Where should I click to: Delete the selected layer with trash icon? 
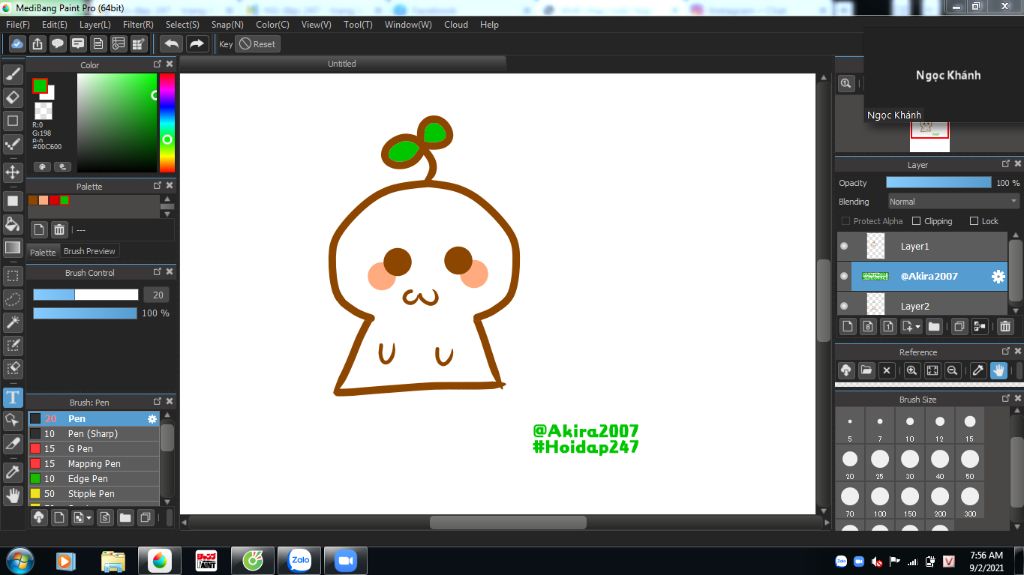pyautogui.click(x=1004, y=326)
